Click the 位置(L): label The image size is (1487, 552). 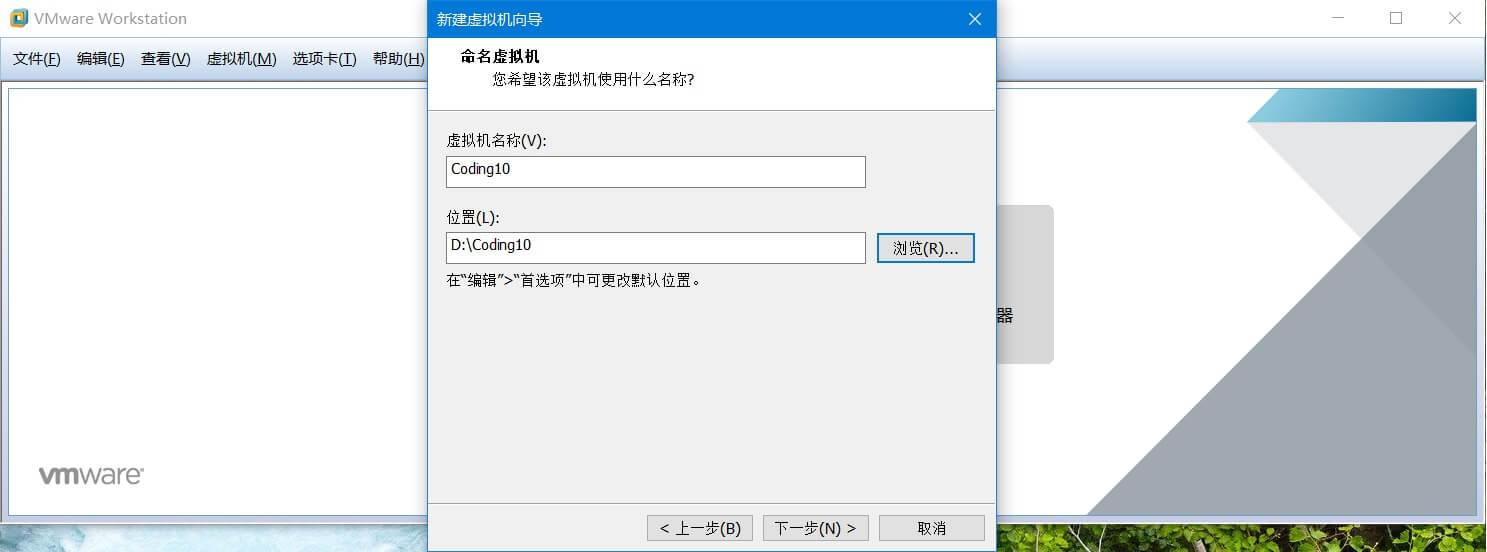(x=472, y=217)
